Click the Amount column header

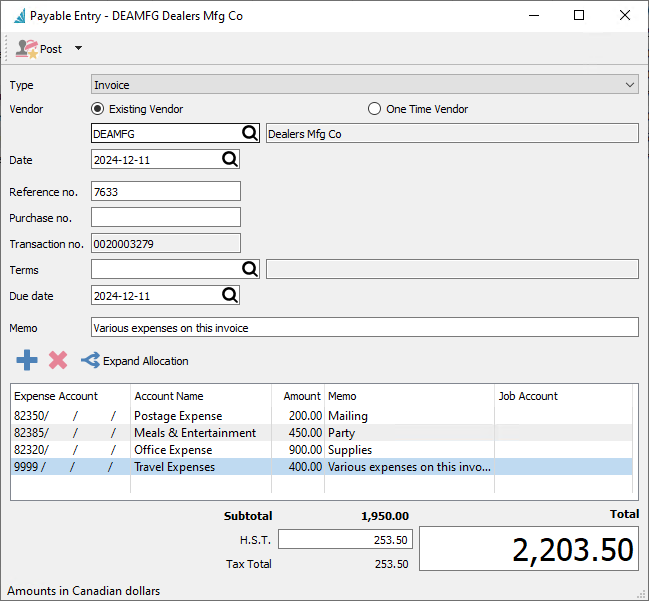point(298,396)
